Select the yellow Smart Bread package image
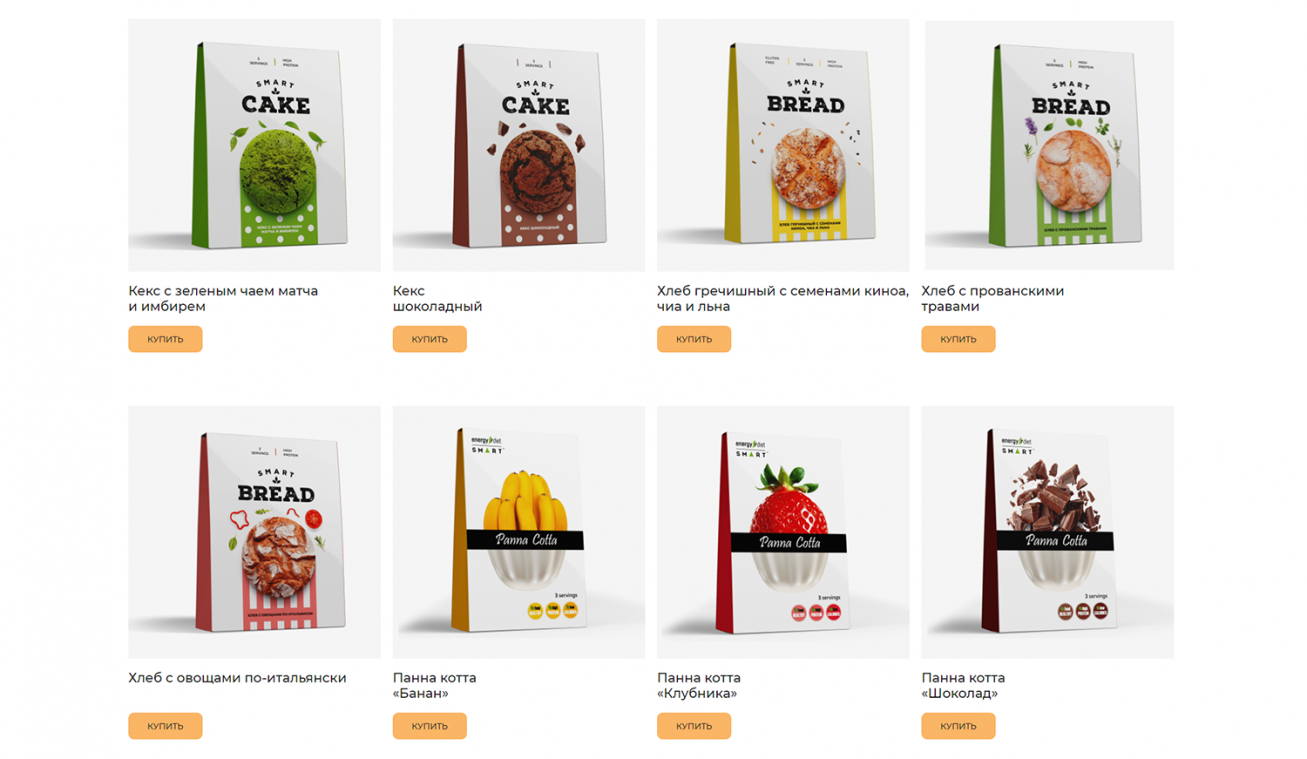1307x759 pixels. (x=783, y=145)
